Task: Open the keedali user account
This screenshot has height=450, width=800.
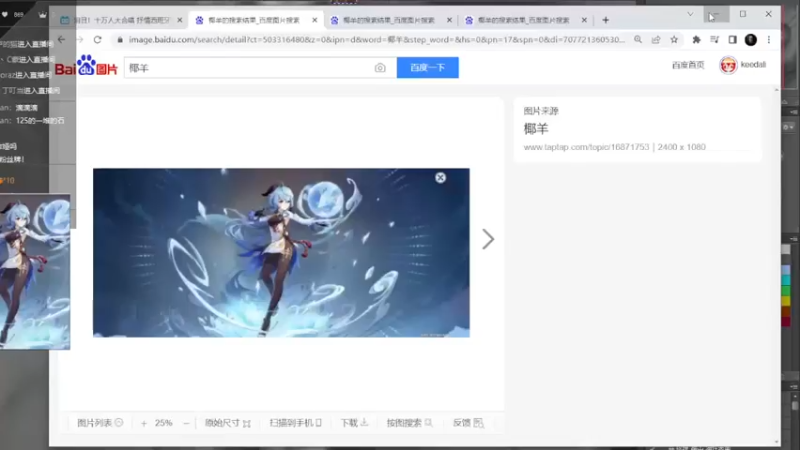Action: (753, 65)
